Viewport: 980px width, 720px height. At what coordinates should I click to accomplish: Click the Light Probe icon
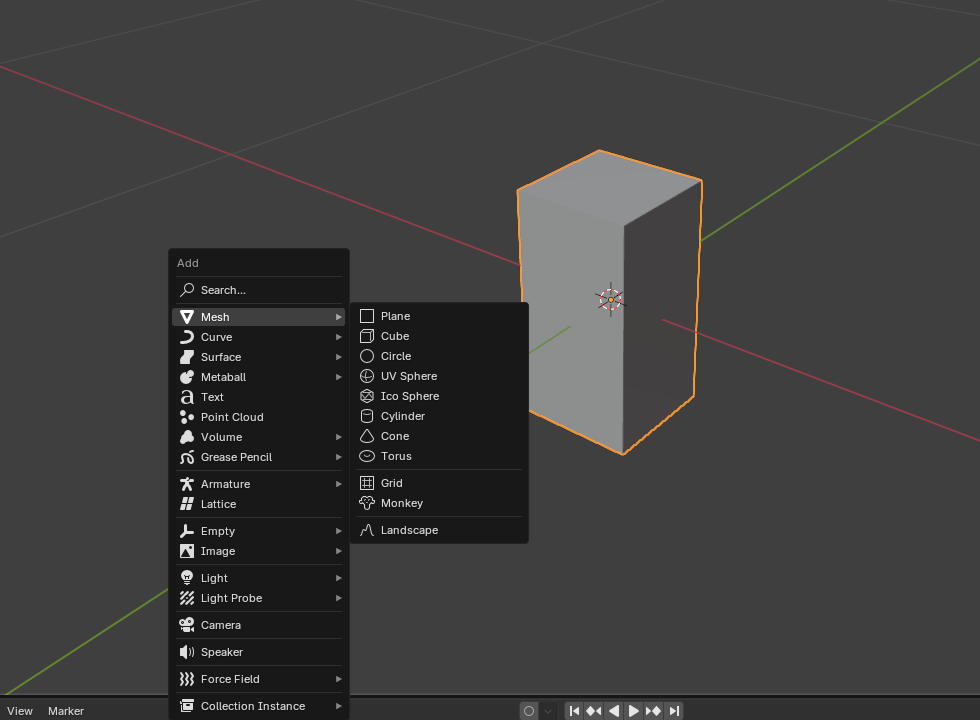tap(187, 598)
